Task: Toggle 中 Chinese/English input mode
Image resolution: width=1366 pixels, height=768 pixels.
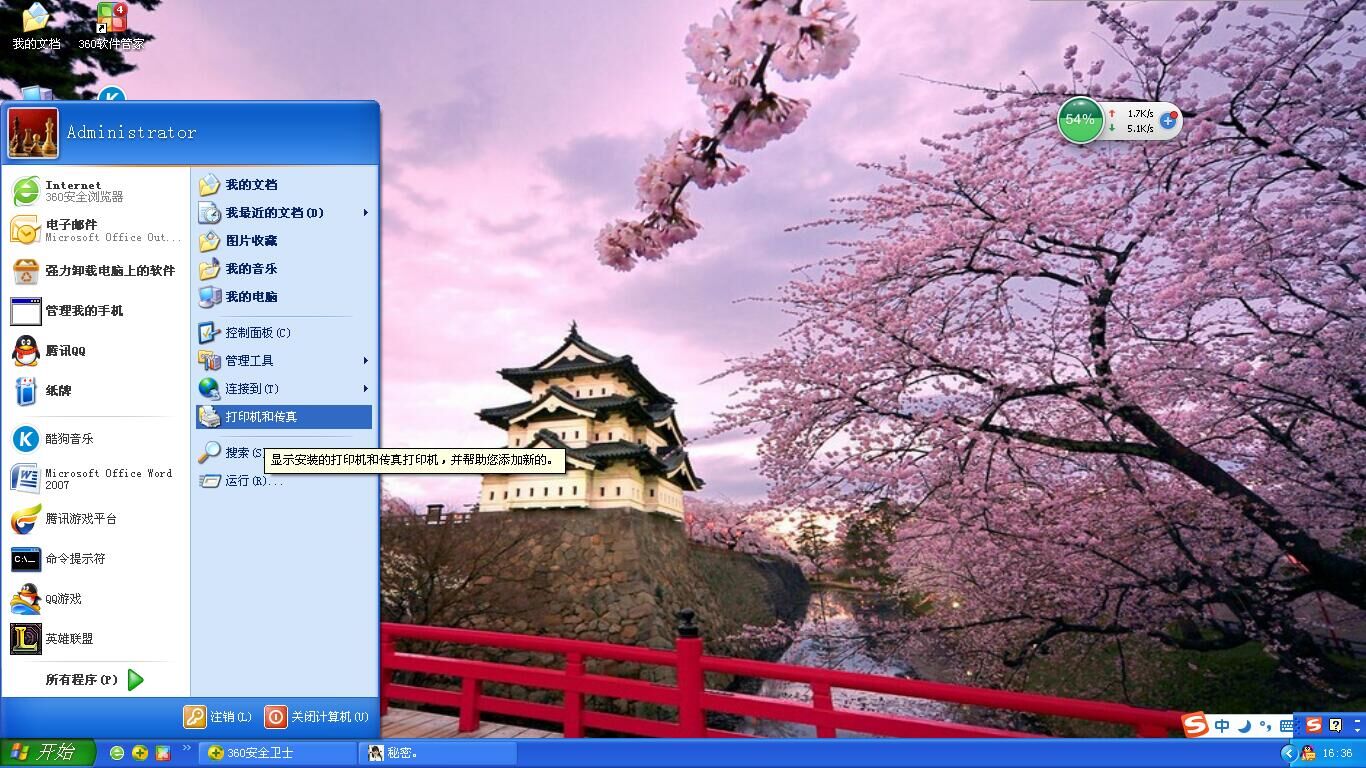Action: click(x=1222, y=726)
